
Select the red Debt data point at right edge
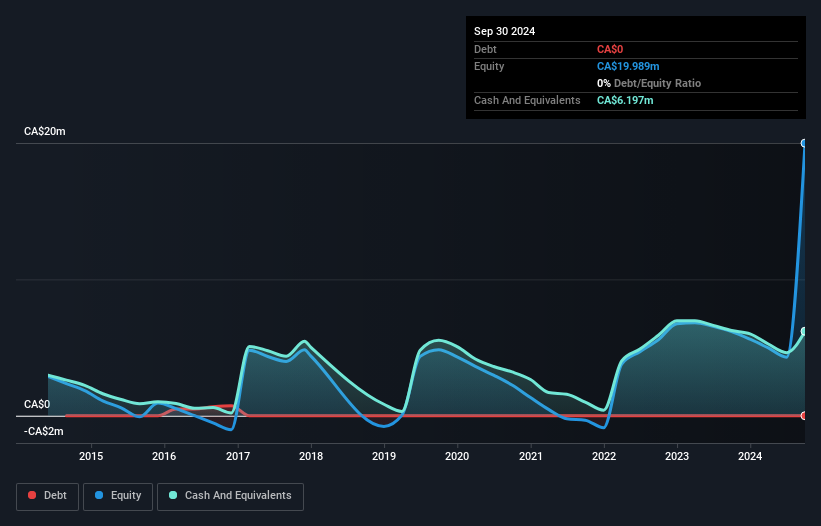(x=804, y=416)
